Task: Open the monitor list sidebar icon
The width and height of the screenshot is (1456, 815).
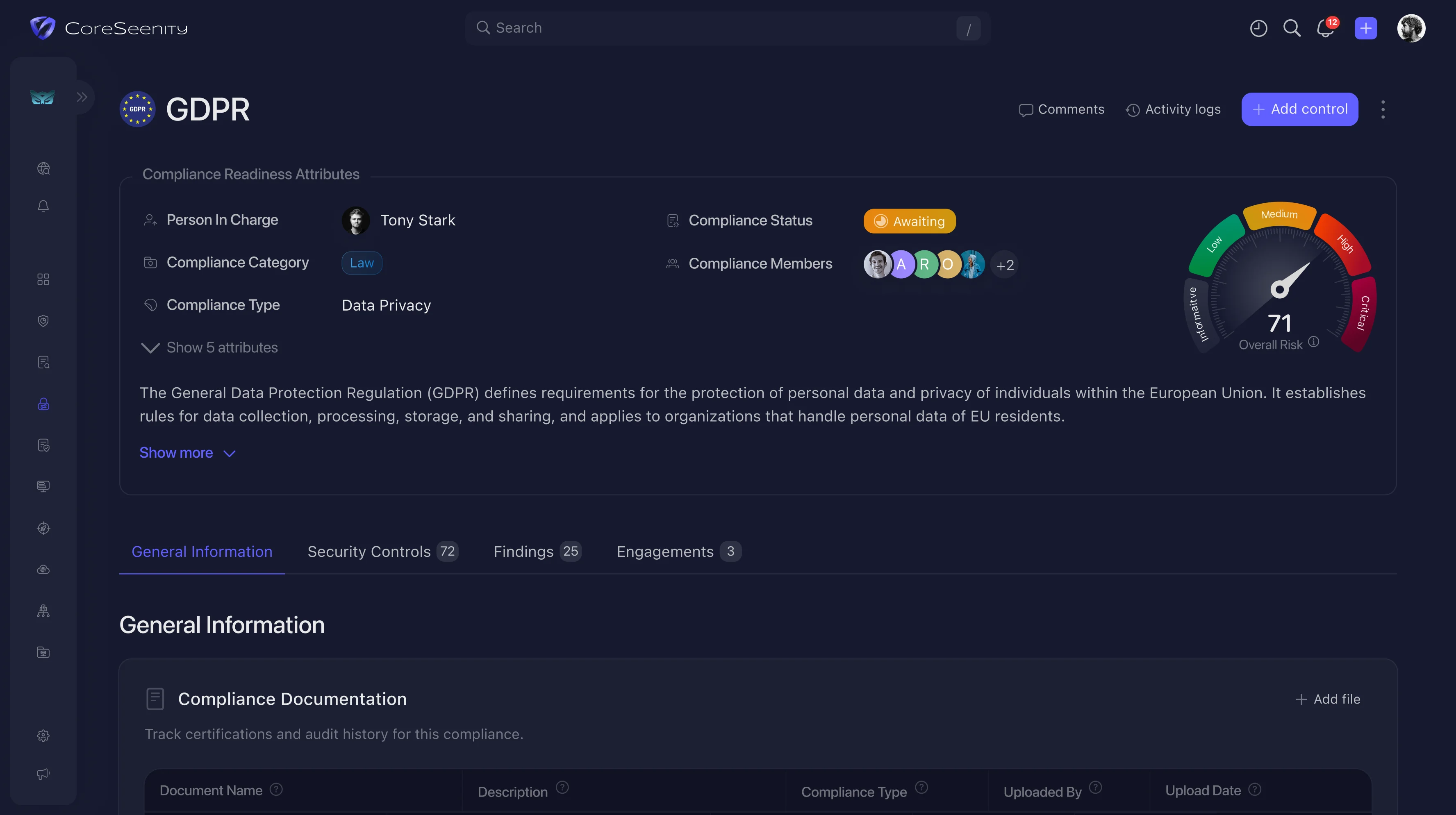Action: tap(43, 487)
